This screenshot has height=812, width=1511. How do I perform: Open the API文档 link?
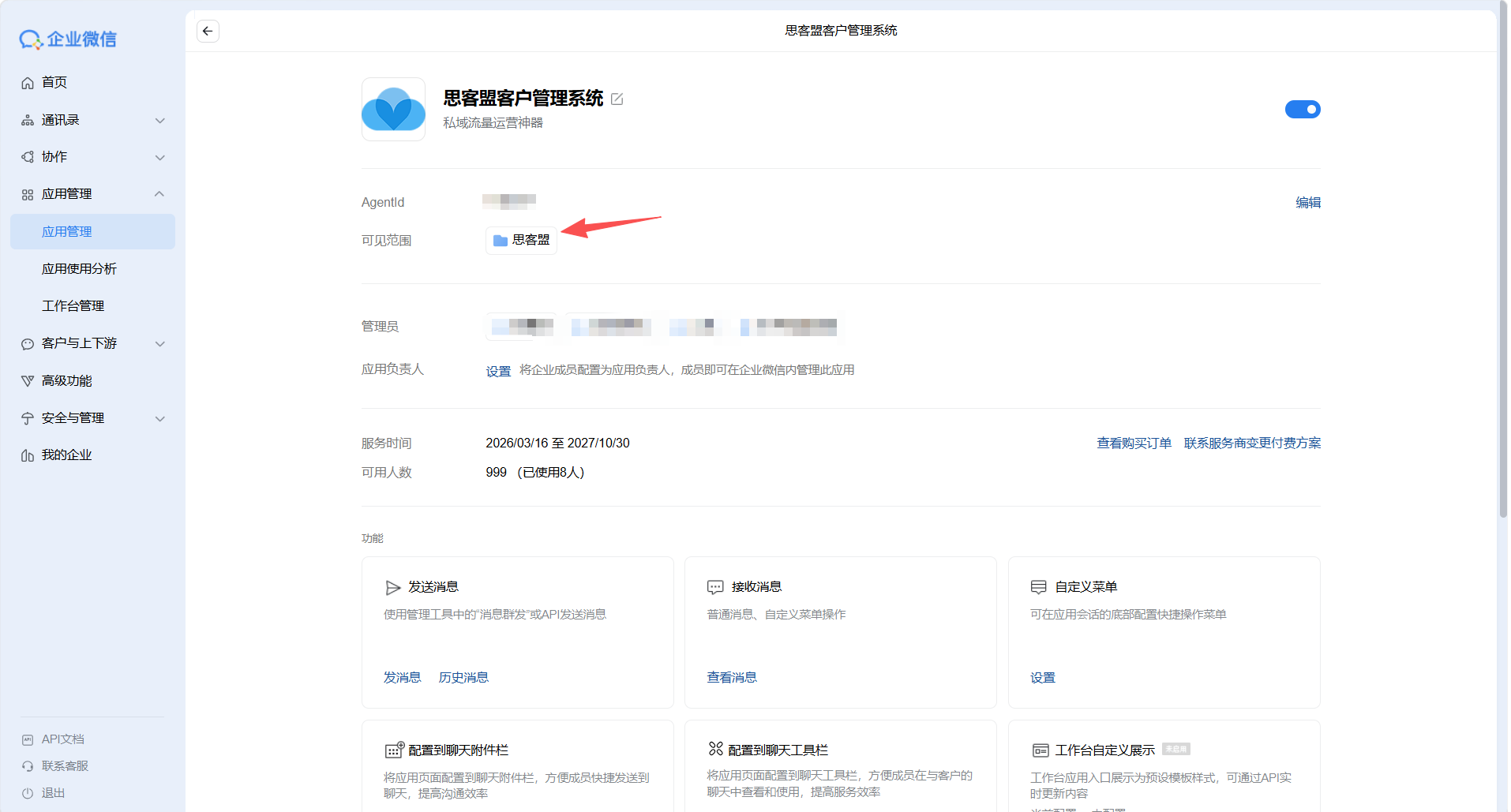(63, 739)
